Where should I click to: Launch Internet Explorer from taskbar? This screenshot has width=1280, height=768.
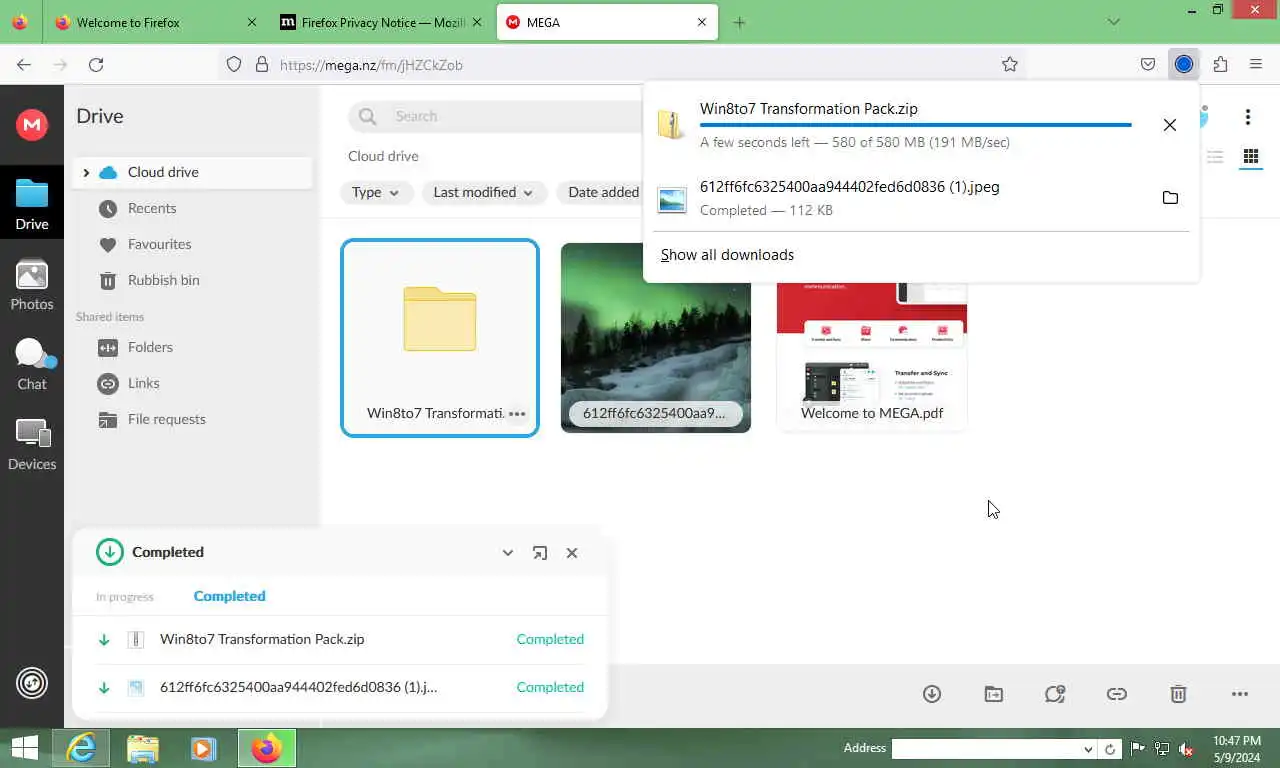[x=80, y=748]
